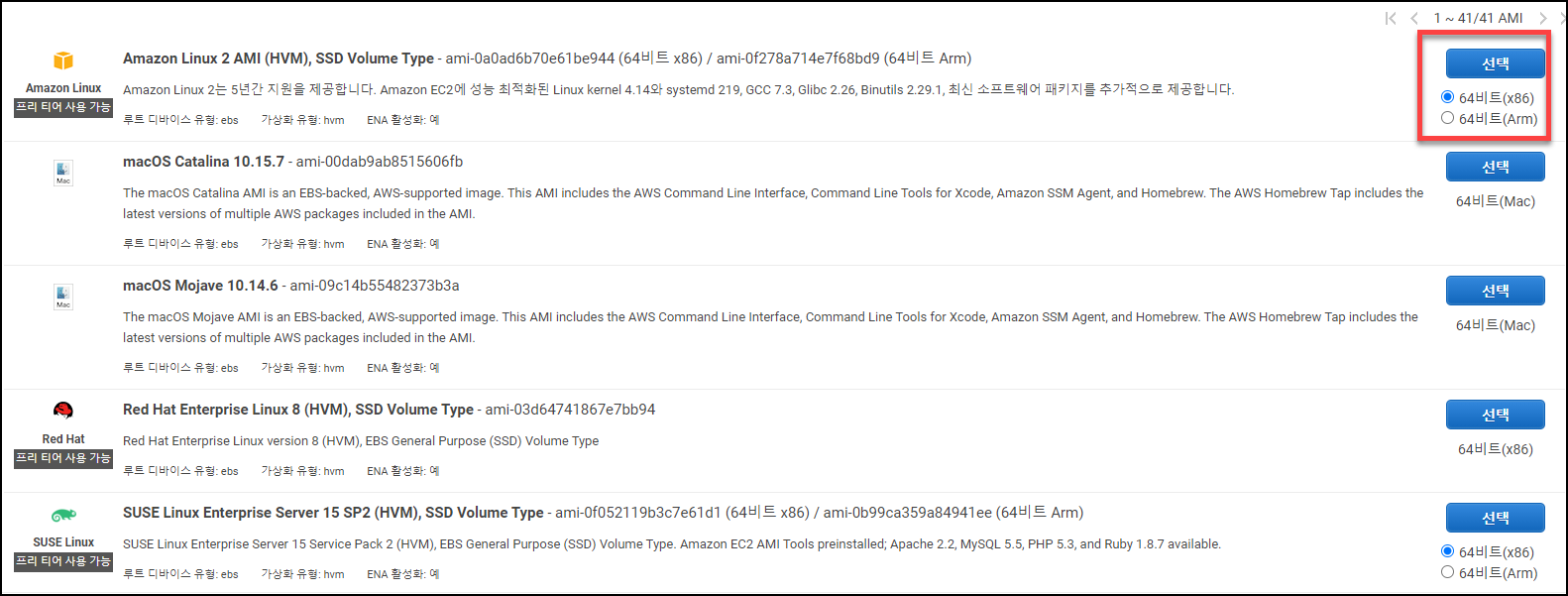This screenshot has width=1568, height=596.
Task: Click the Red Hat fedora logo icon
Action: [x=62, y=409]
